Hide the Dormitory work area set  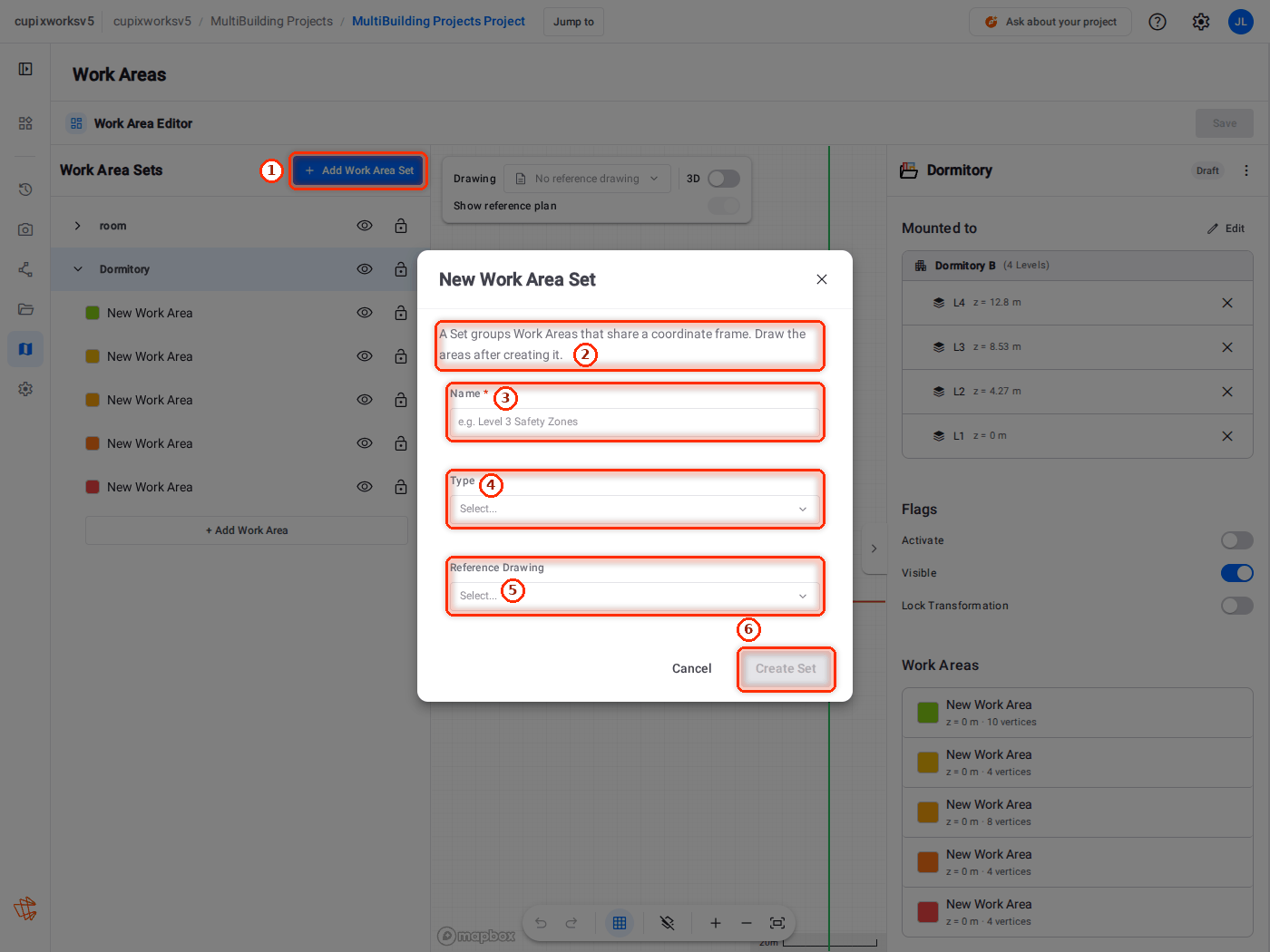click(365, 269)
